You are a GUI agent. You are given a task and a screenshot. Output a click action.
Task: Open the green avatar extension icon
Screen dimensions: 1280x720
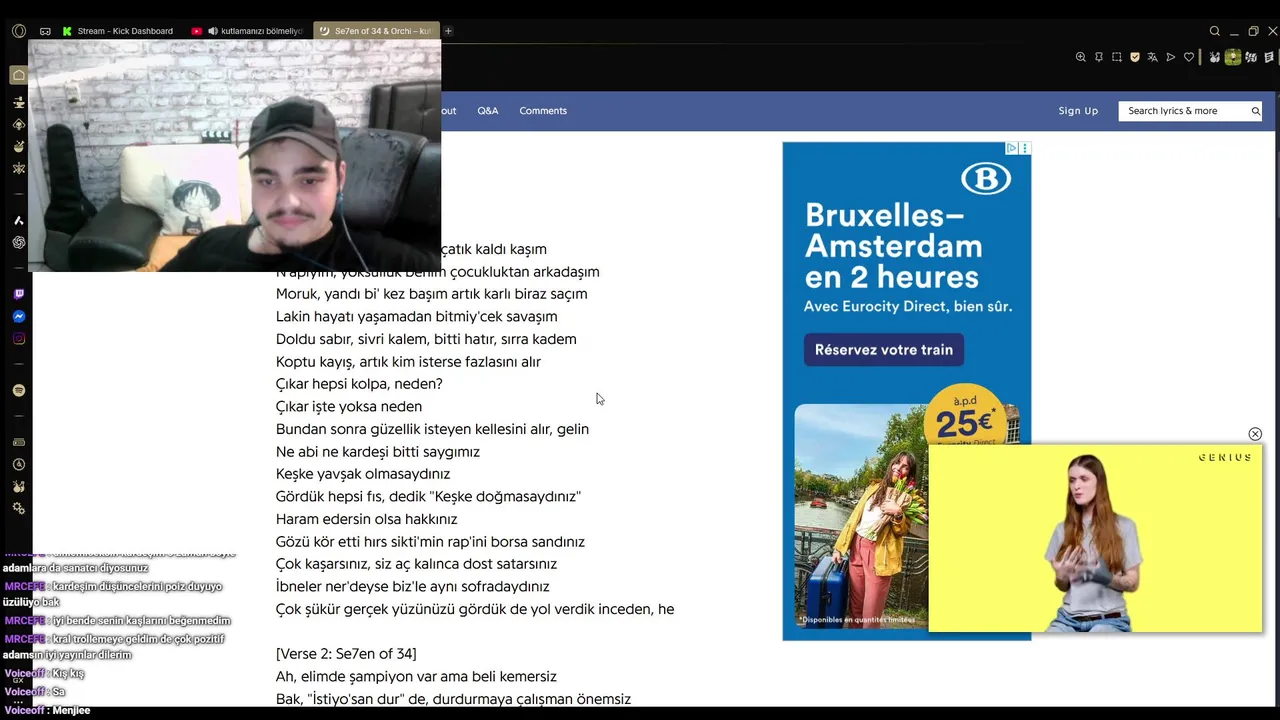tap(1233, 57)
